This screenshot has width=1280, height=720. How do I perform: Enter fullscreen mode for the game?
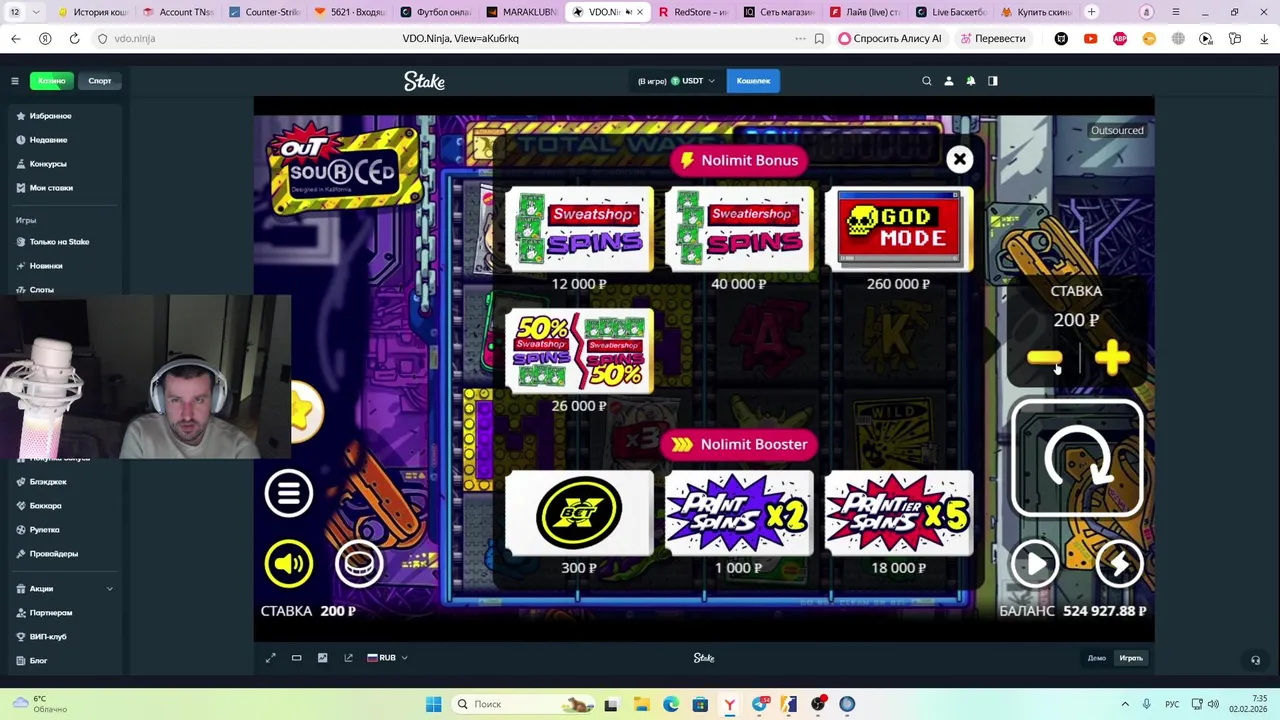[270, 658]
